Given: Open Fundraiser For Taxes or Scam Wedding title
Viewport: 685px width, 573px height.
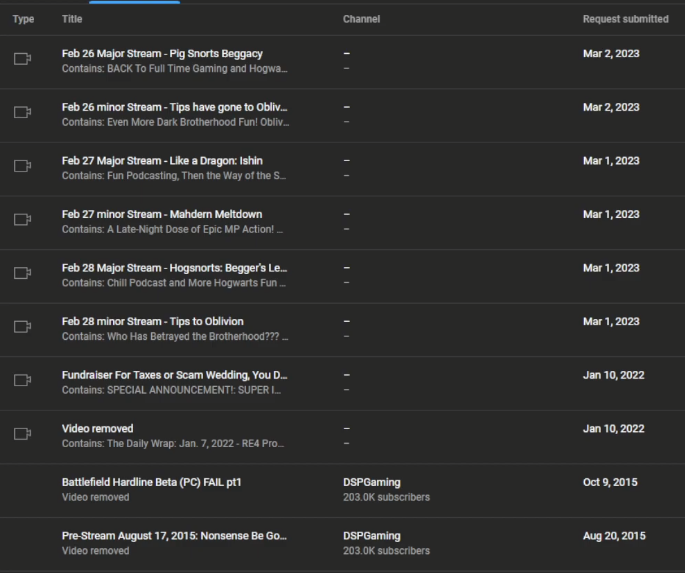Looking at the screenshot, I should click(174, 375).
